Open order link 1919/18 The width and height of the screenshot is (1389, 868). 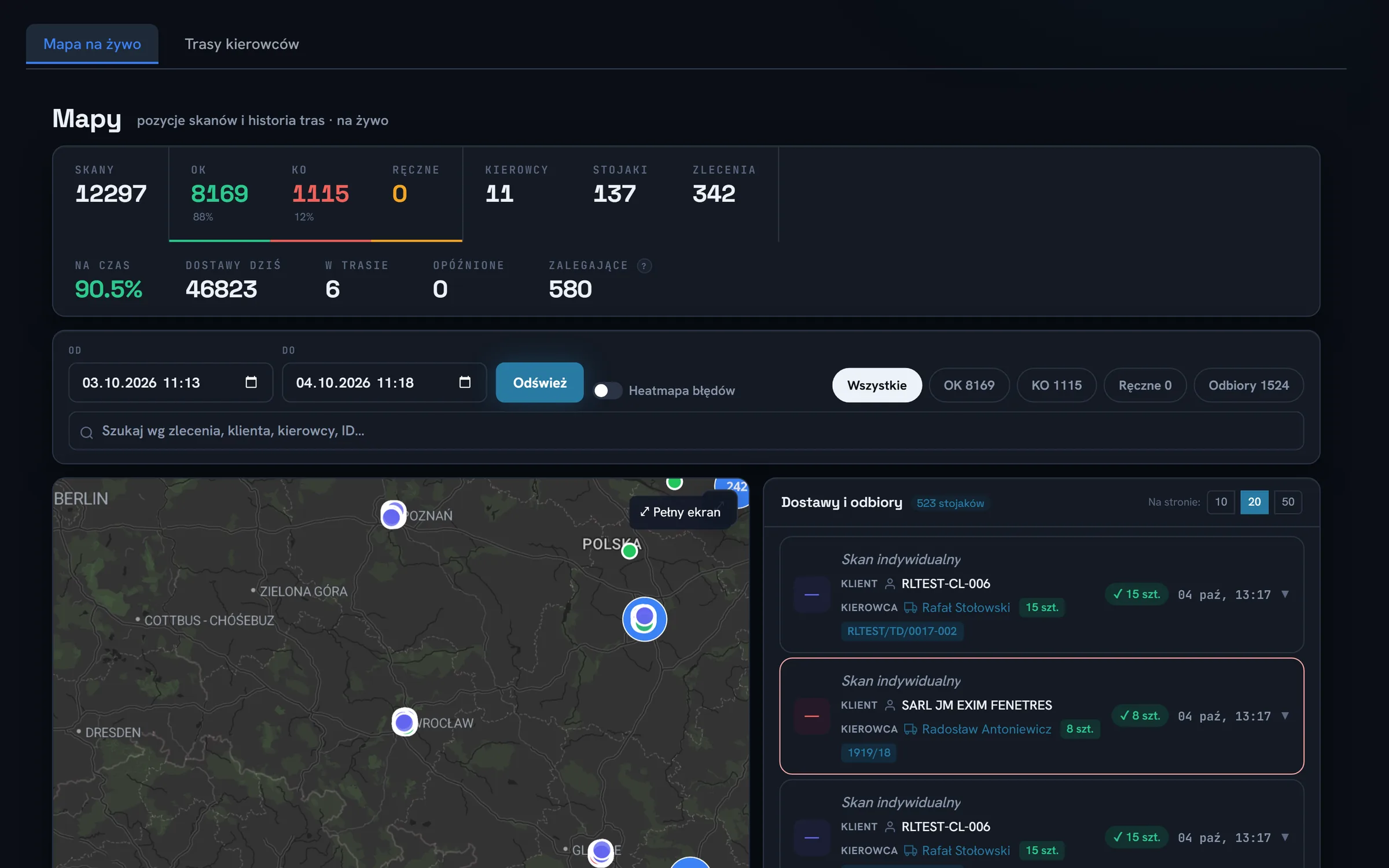869,753
